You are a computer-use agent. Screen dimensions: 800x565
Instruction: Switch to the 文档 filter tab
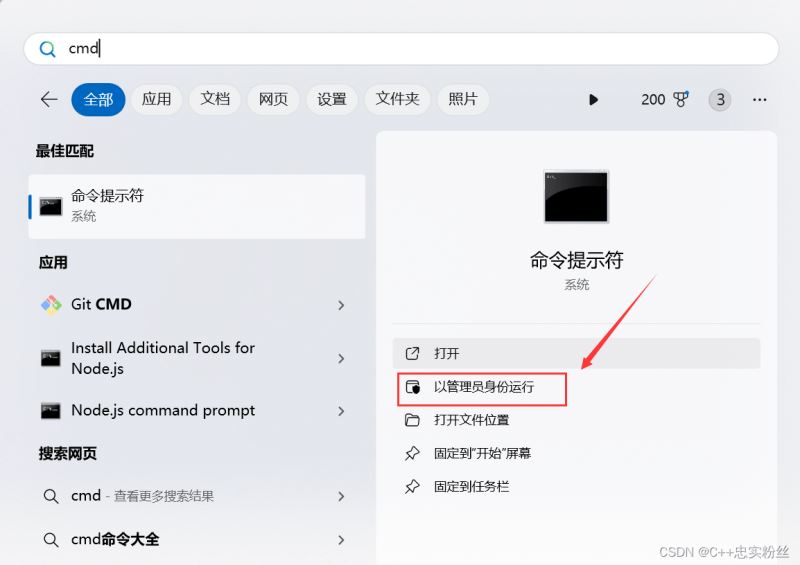pos(215,99)
